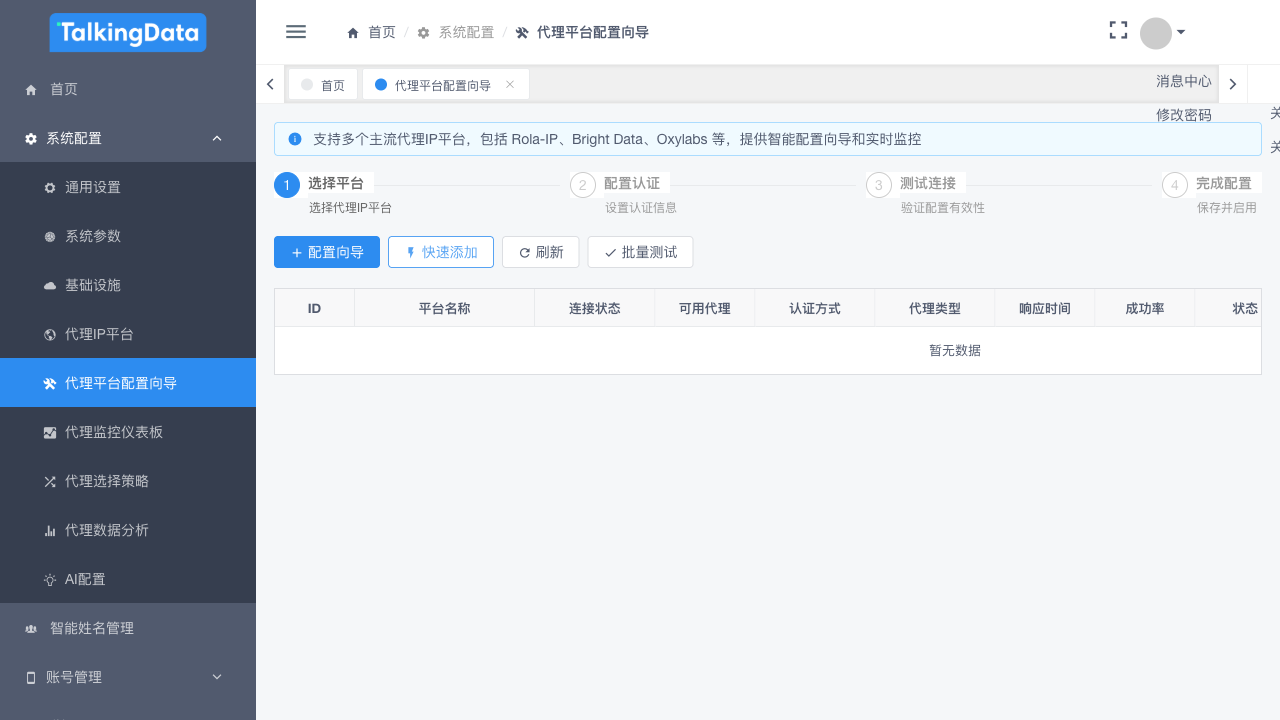This screenshot has width=1280, height=720.
Task: Open 通用设置 in sidebar
Action: pyautogui.click(x=93, y=187)
